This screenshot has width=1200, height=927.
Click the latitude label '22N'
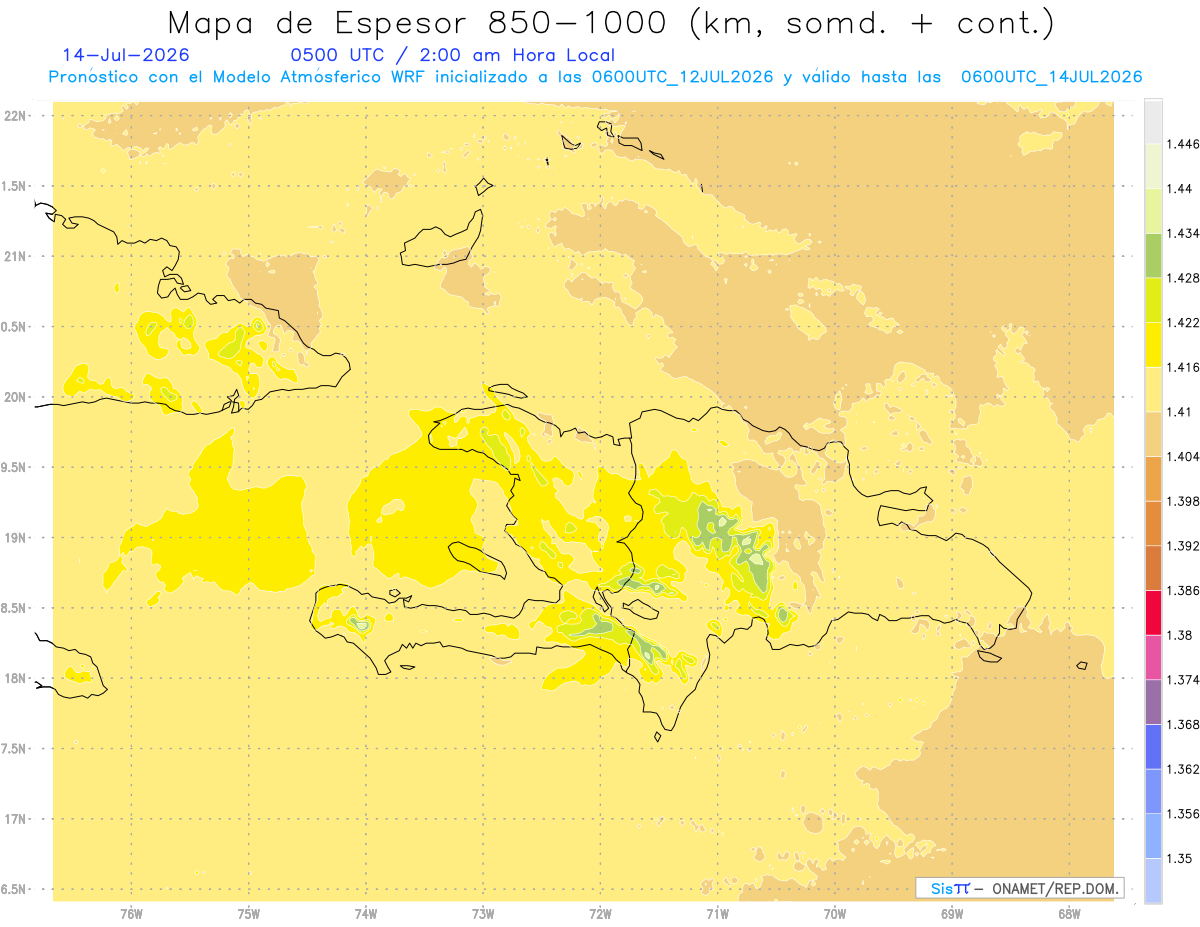click(x=16, y=116)
